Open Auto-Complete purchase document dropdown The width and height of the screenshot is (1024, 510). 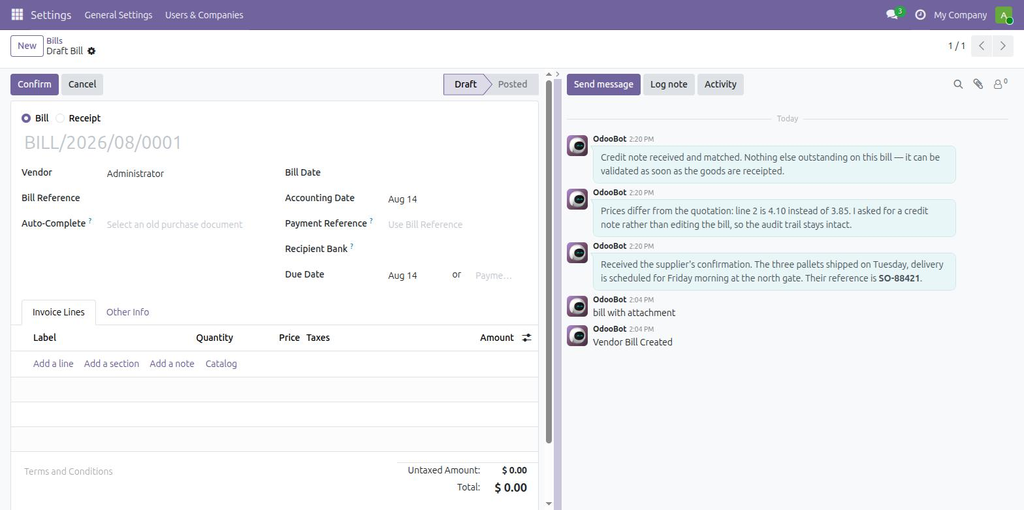tap(187, 225)
